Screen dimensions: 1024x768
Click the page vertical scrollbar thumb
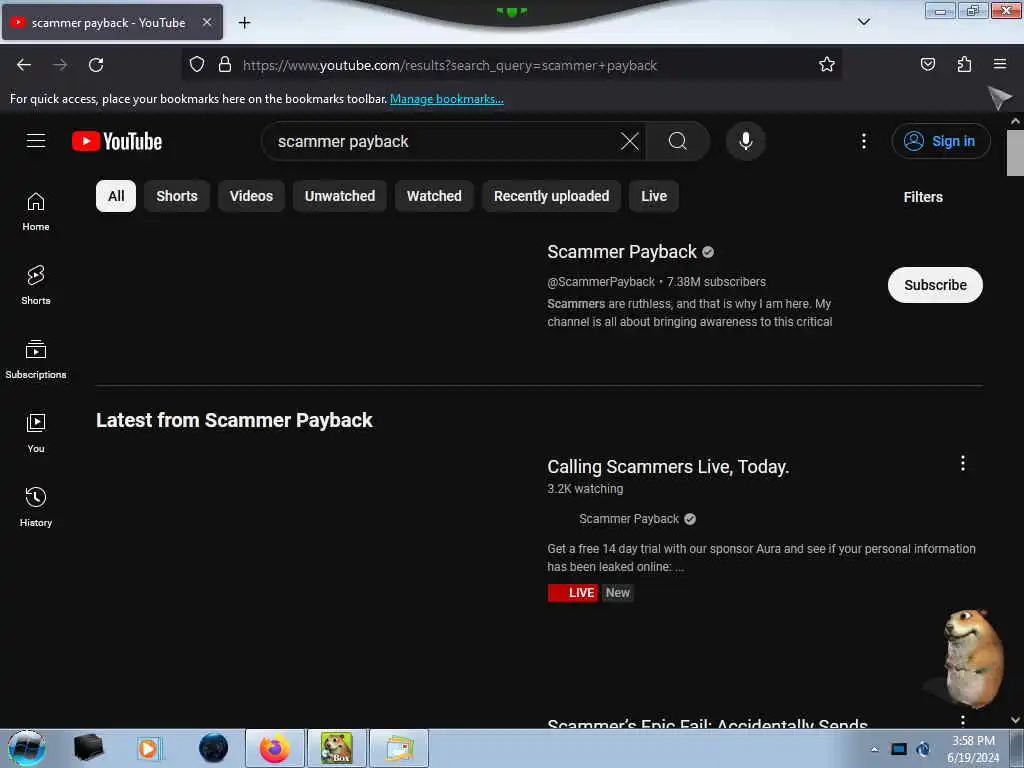pyautogui.click(x=1015, y=153)
